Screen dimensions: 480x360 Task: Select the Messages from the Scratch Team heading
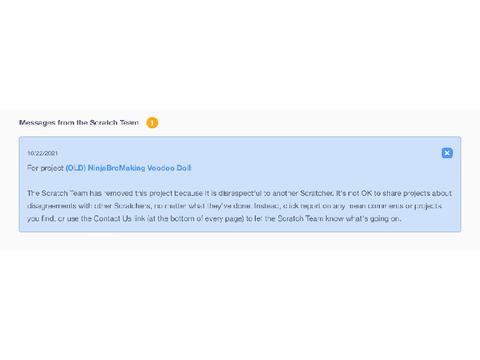79,123
